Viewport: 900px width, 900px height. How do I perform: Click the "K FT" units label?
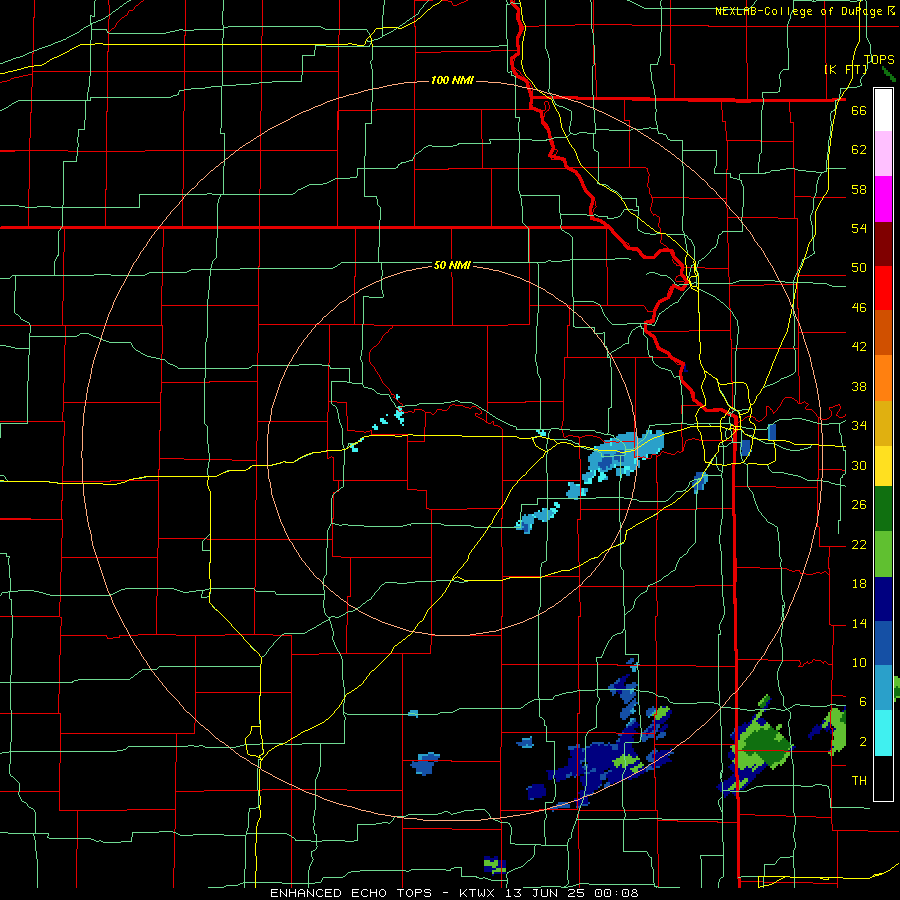[845, 69]
